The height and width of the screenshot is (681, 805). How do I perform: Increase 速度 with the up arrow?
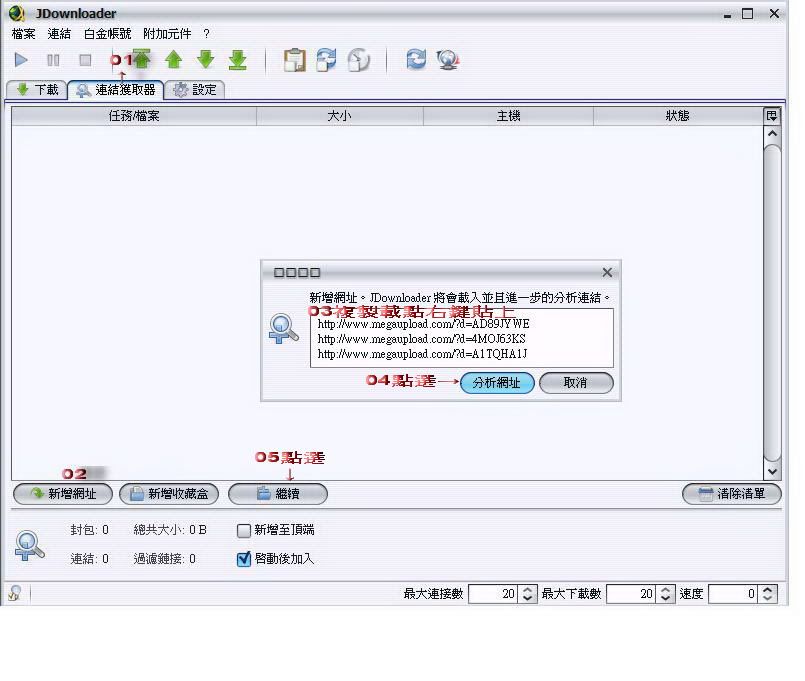pos(767,590)
